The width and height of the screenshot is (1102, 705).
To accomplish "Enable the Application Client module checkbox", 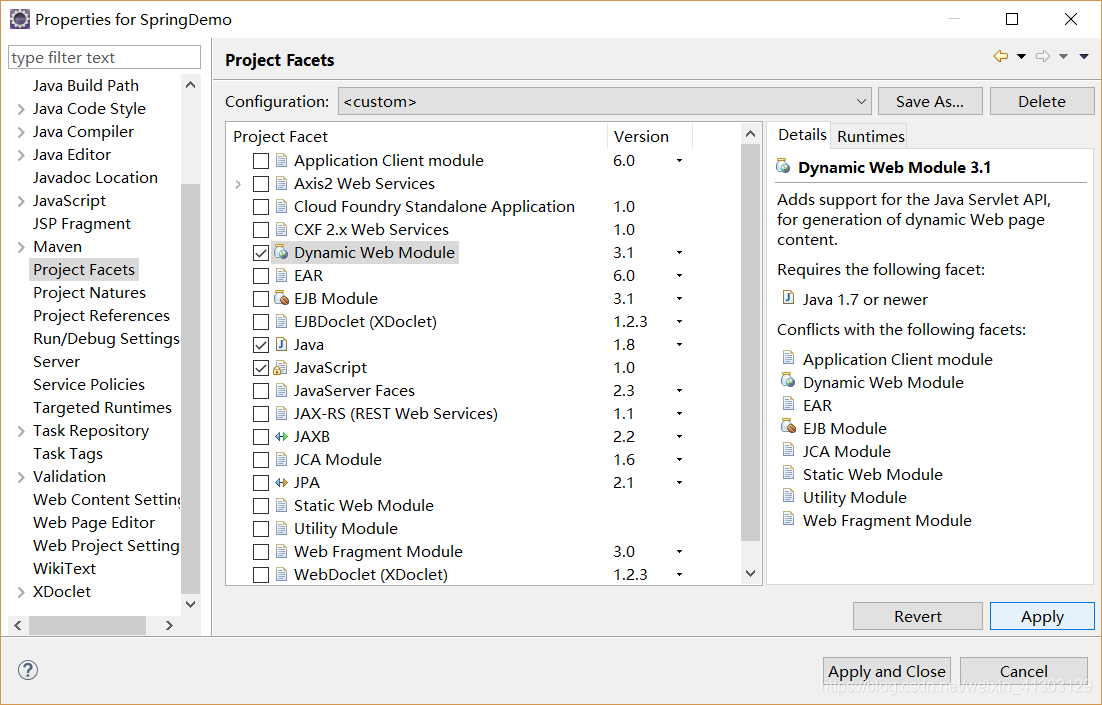I will (x=261, y=161).
